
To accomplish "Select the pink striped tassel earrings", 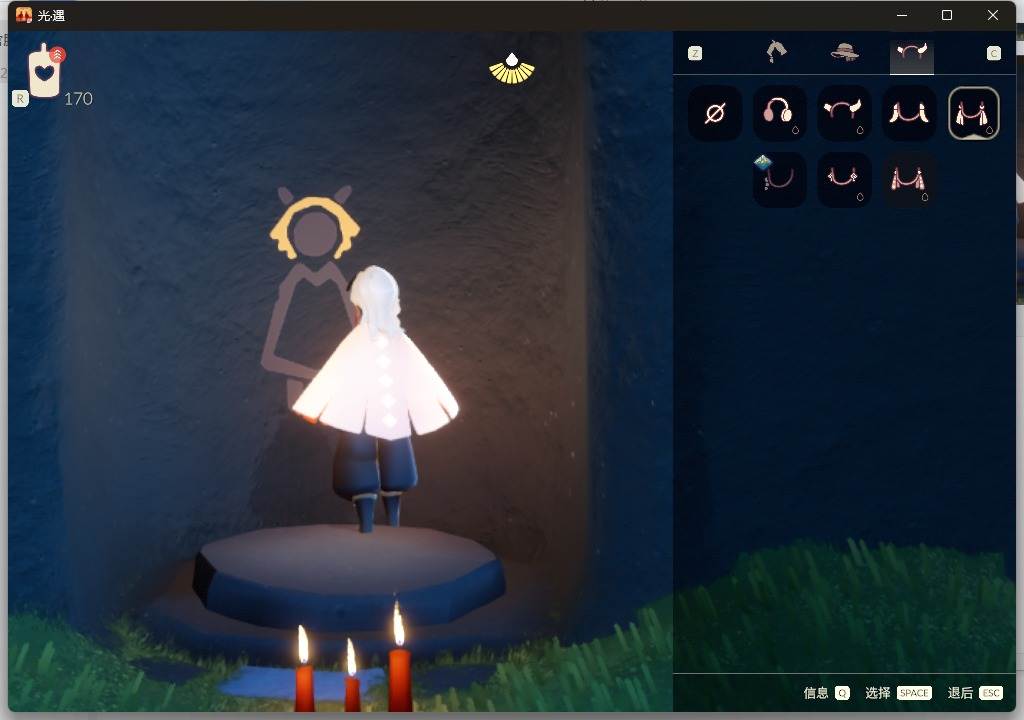I will 909,180.
